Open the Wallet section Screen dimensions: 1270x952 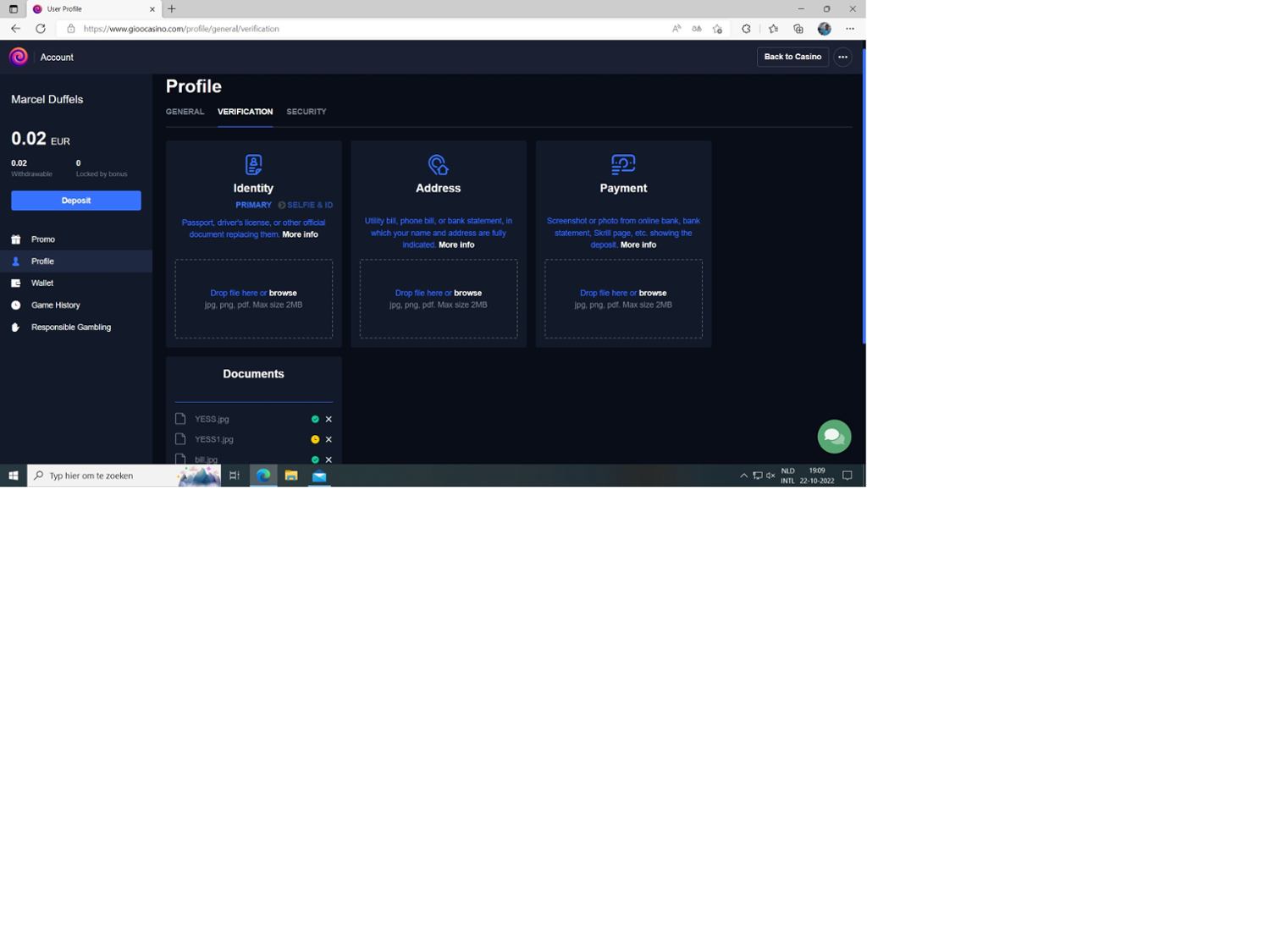click(42, 283)
